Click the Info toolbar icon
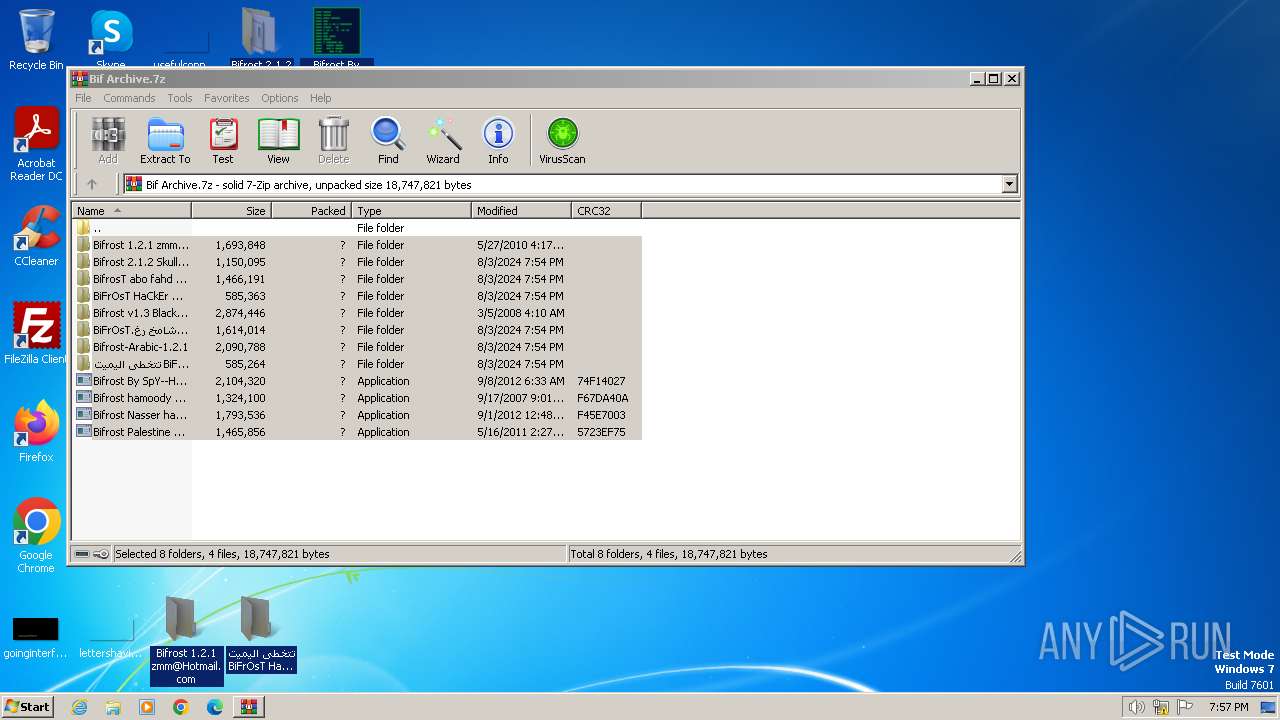The image size is (1280, 720). point(498,140)
